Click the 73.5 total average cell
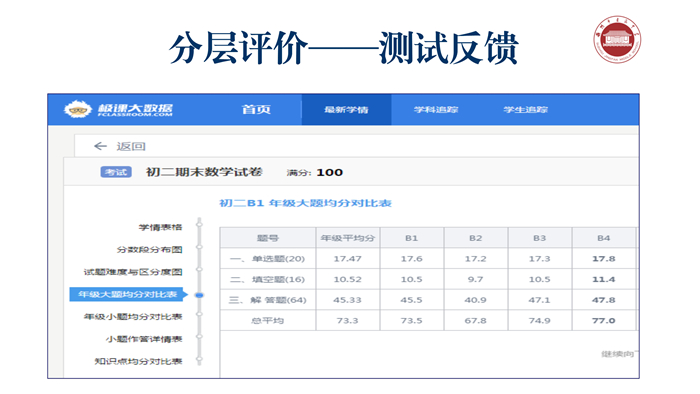The width and height of the screenshot is (700, 394). [x=412, y=320]
